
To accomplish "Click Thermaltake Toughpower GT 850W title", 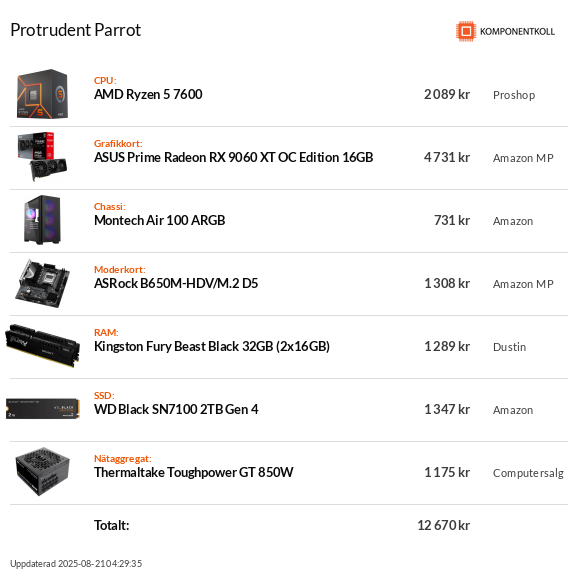I will (x=194, y=472).
